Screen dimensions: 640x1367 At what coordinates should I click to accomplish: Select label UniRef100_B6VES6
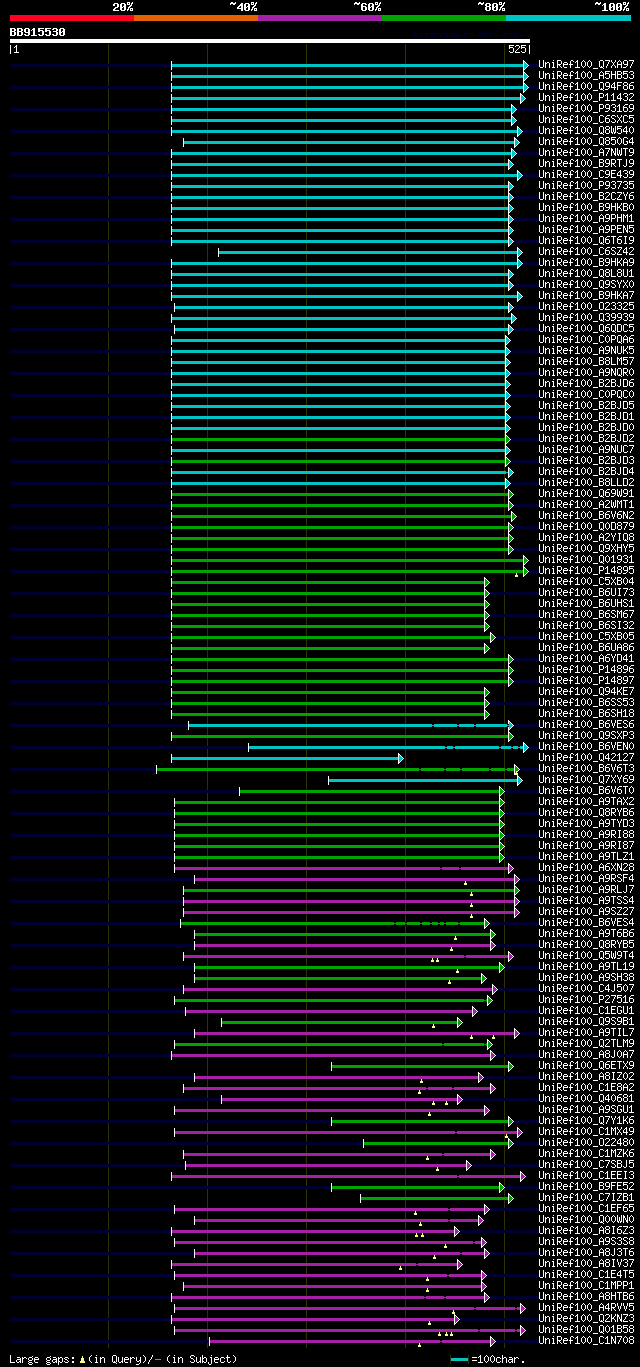coord(586,724)
